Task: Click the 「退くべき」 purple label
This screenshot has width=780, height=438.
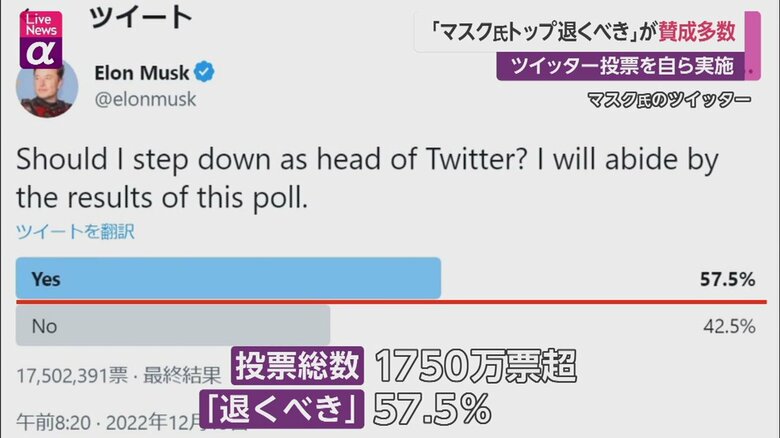Action: [x=281, y=408]
